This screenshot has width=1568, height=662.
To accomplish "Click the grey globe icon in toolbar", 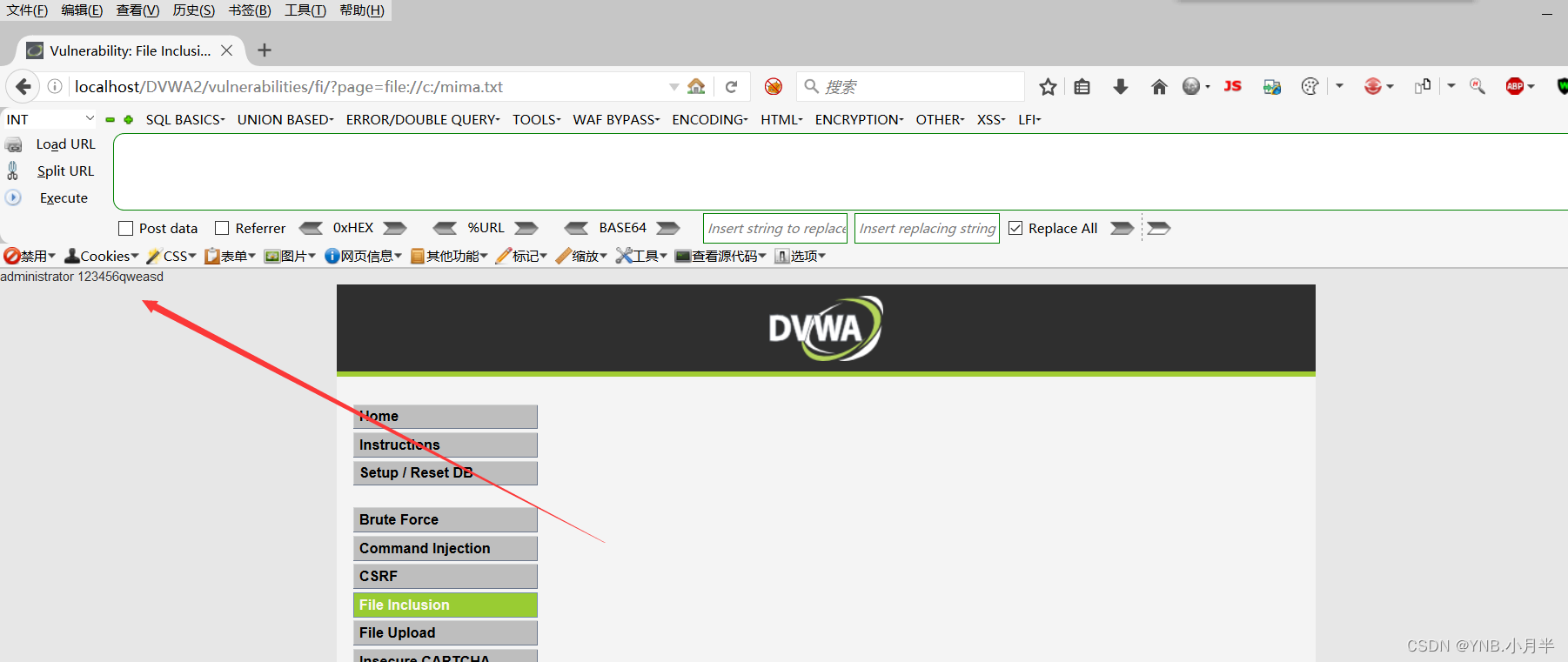I will coord(1191,86).
